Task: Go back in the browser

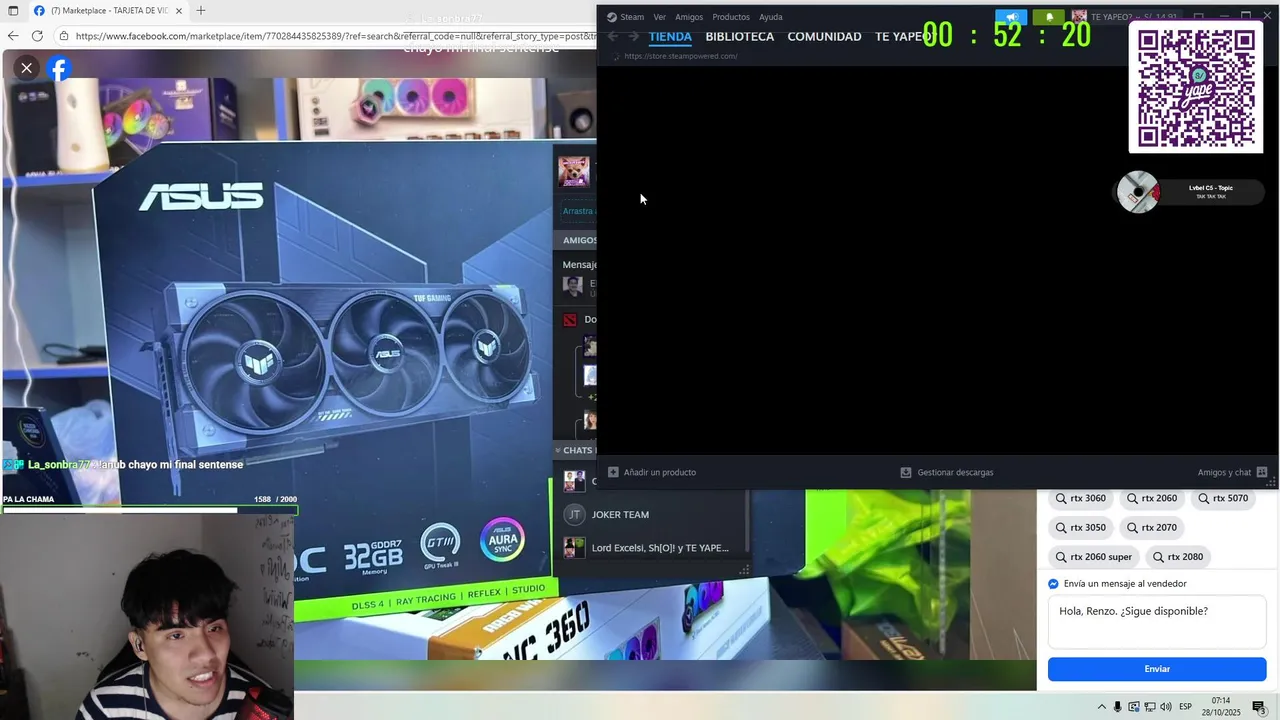Action: [x=13, y=36]
